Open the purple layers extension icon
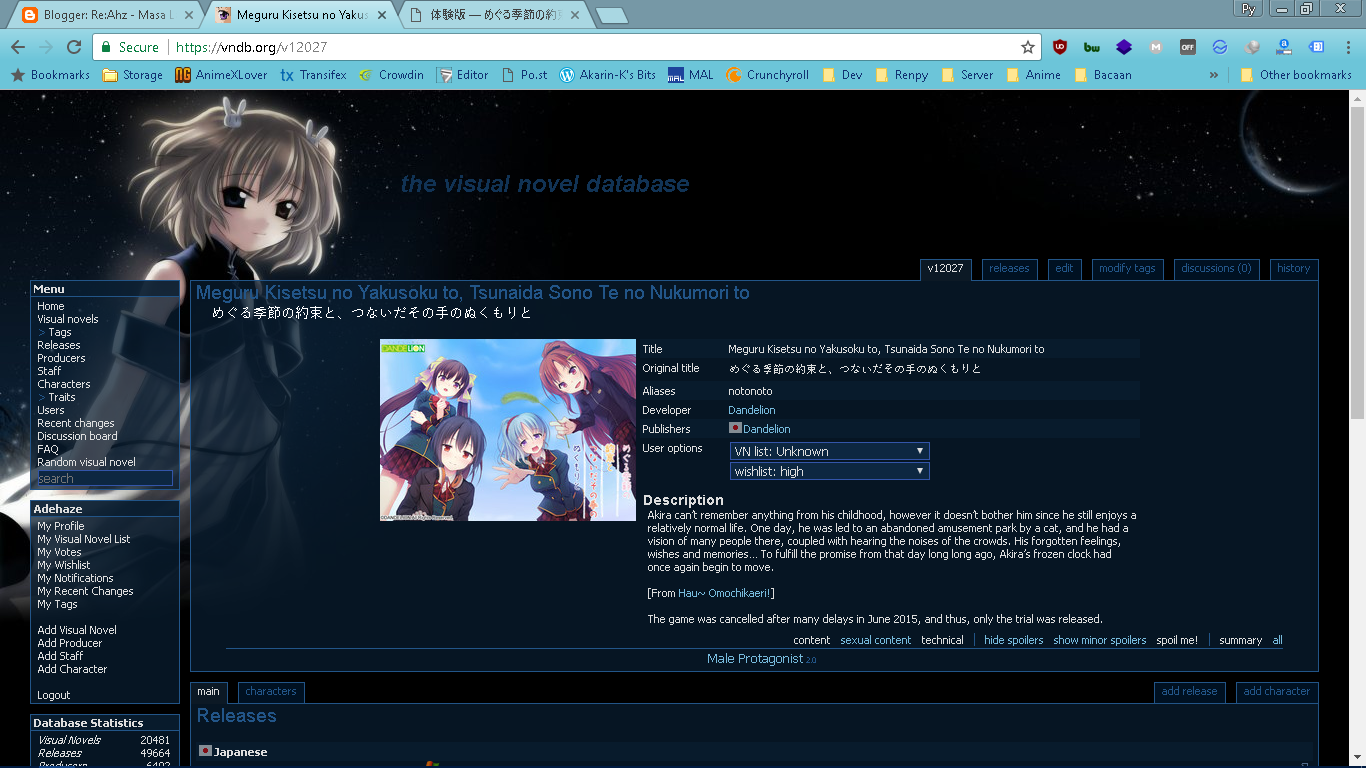Image resolution: width=1366 pixels, height=768 pixels. click(1124, 47)
